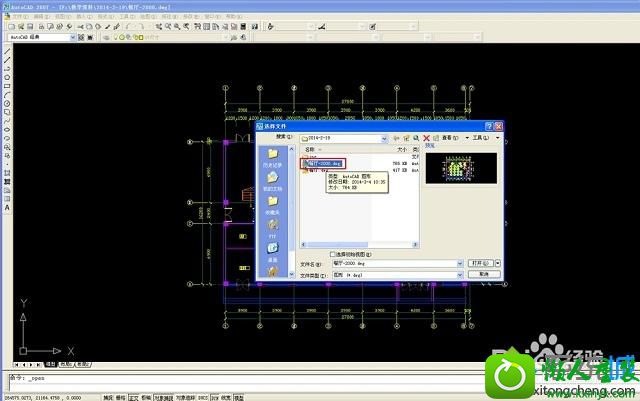This screenshot has width=640, height=401.
Task: Click the New drawing toolbar icon
Action: (11, 27)
